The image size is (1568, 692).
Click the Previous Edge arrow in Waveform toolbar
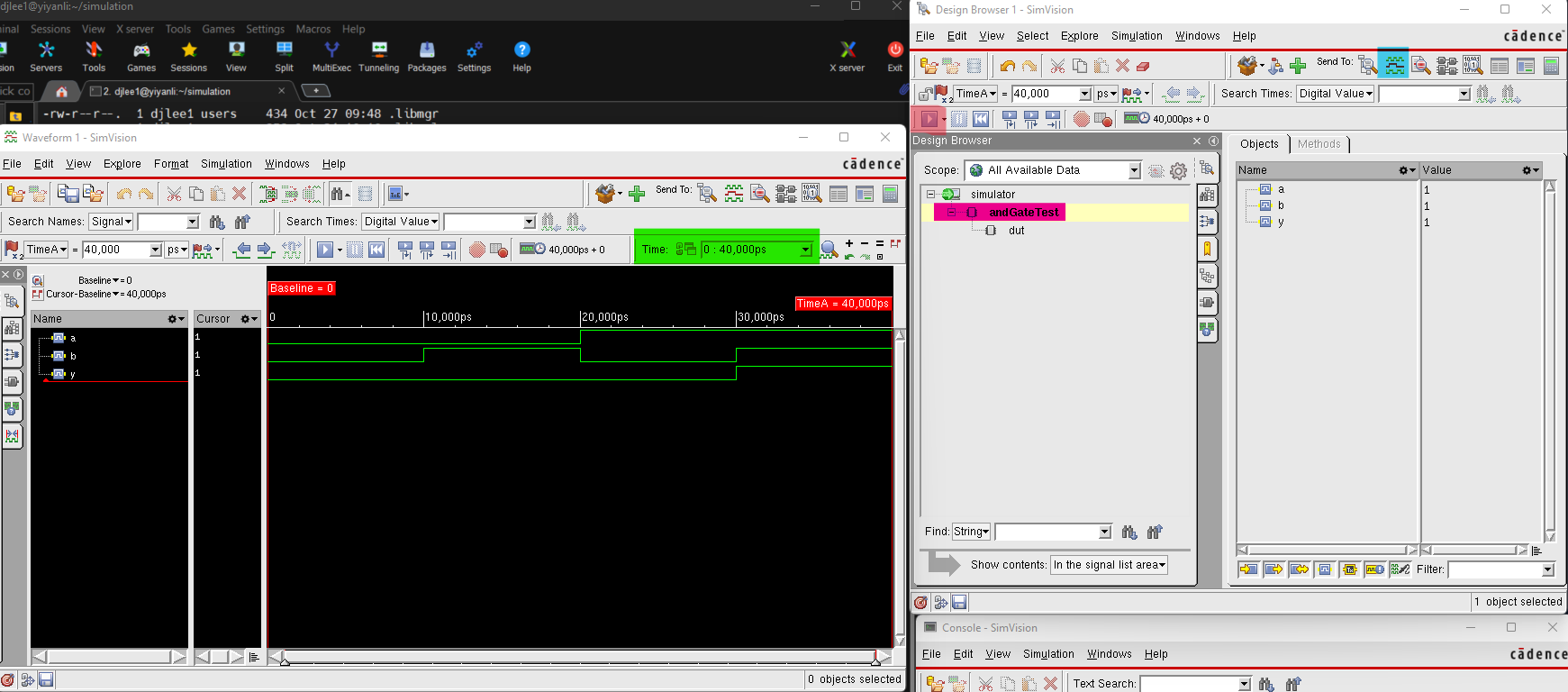[241, 250]
